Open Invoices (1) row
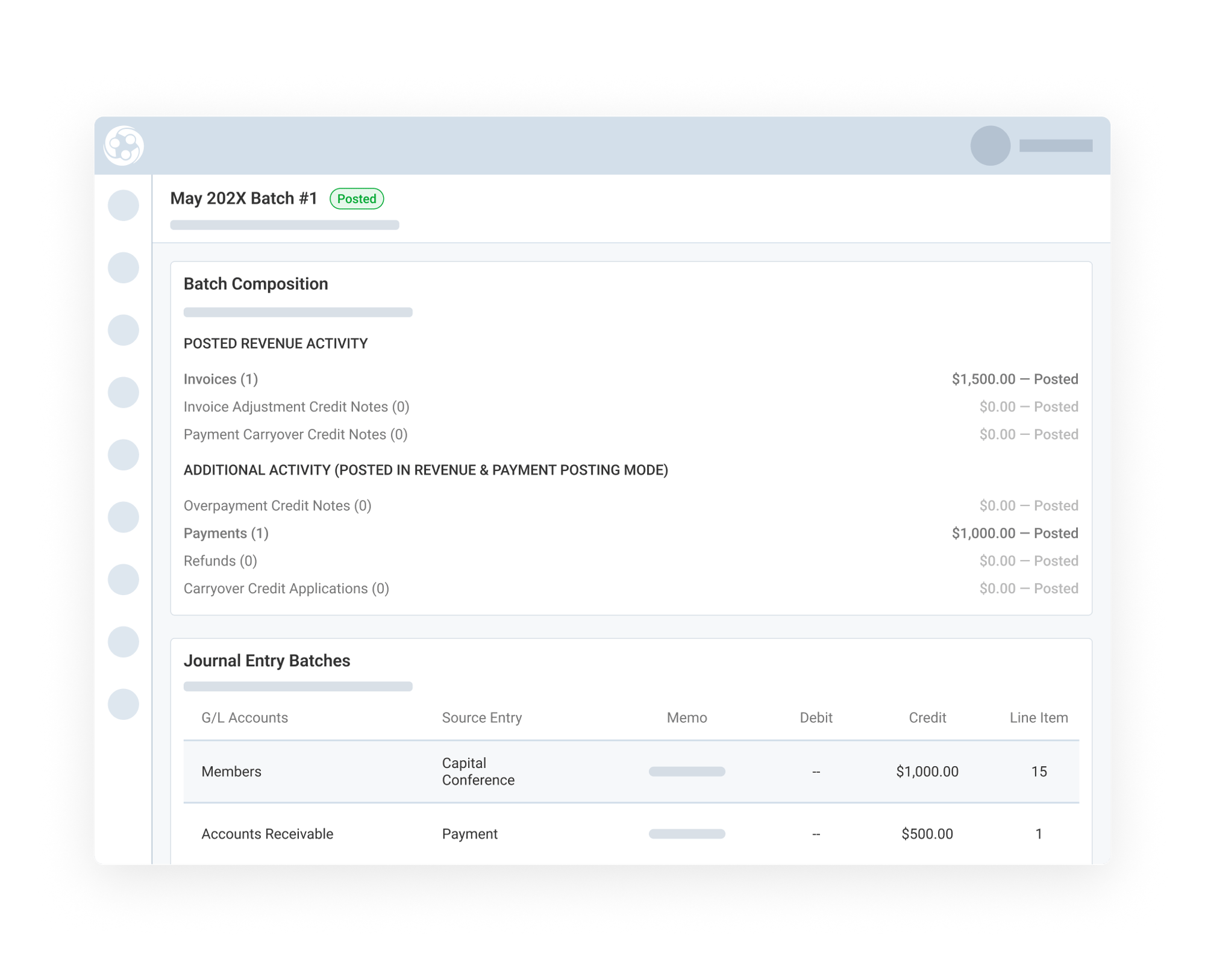 tap(631, 379)
